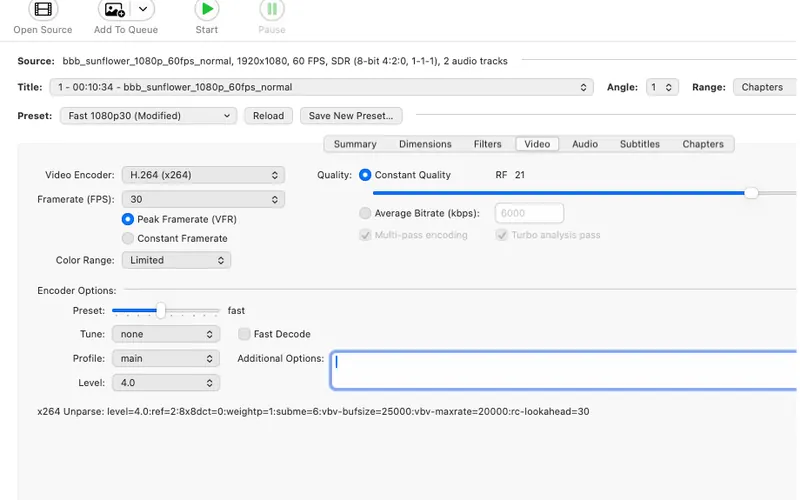
Task: Click Save New Preset button
Action: (351, 116)
